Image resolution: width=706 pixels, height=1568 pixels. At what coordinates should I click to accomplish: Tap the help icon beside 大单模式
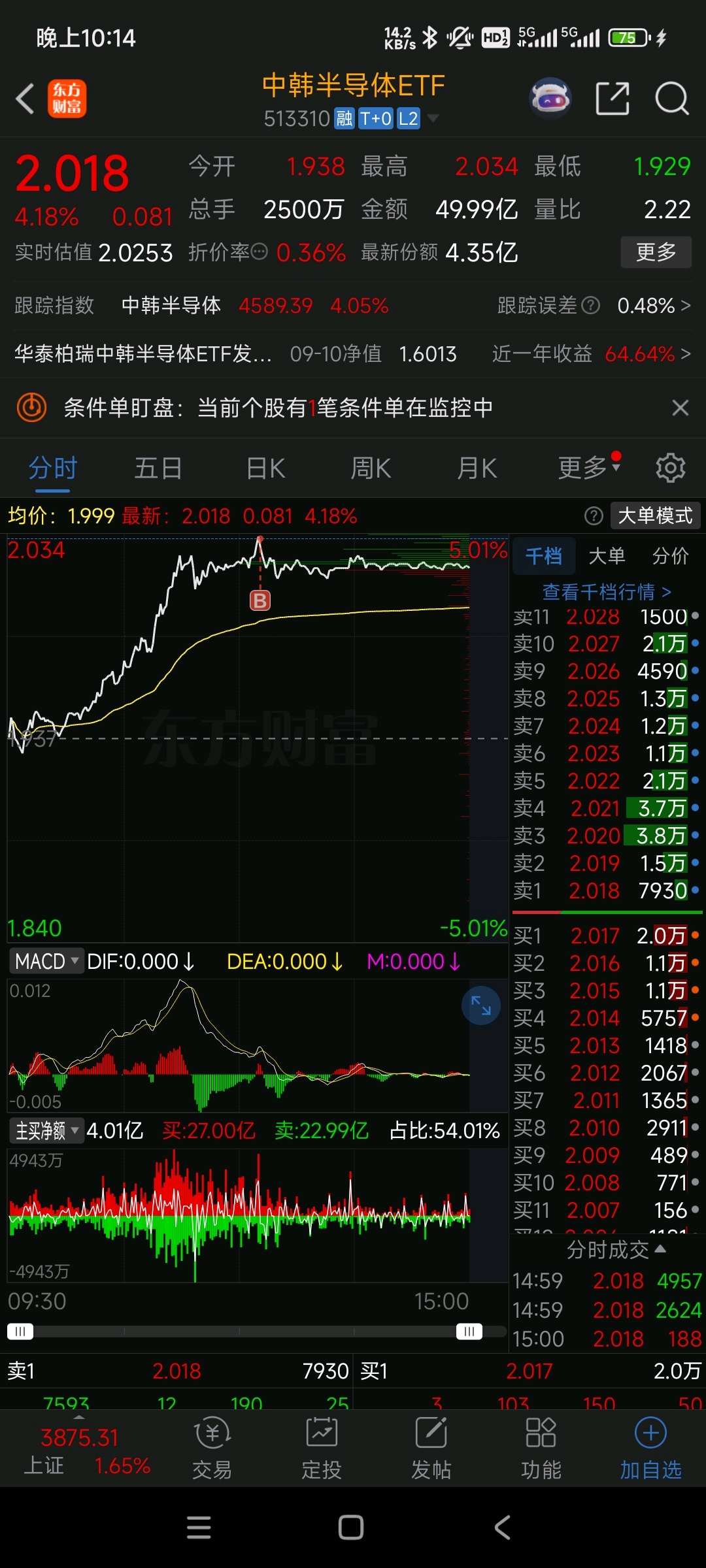click(x=594, y=516)
